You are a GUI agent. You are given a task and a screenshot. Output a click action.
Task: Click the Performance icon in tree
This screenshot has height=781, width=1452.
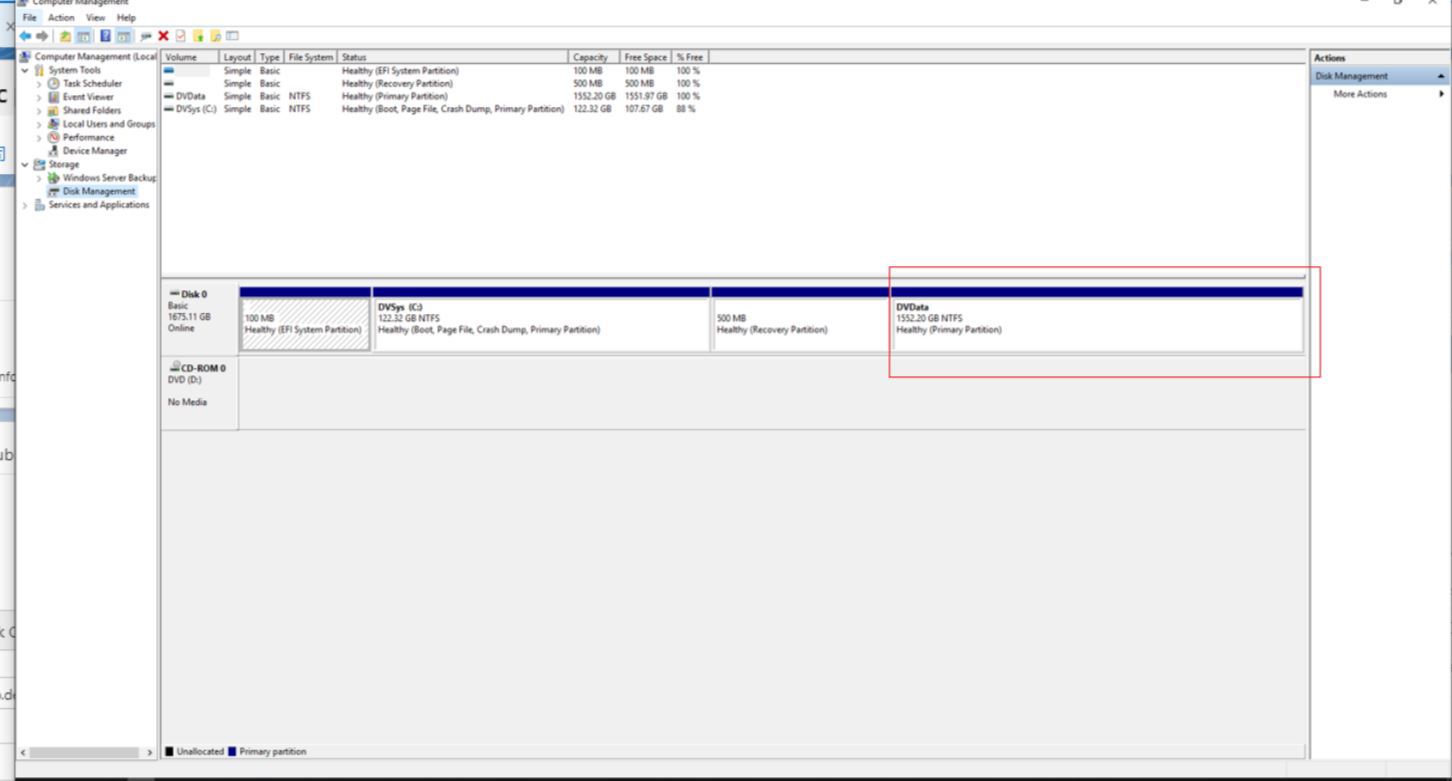(54, 137)
